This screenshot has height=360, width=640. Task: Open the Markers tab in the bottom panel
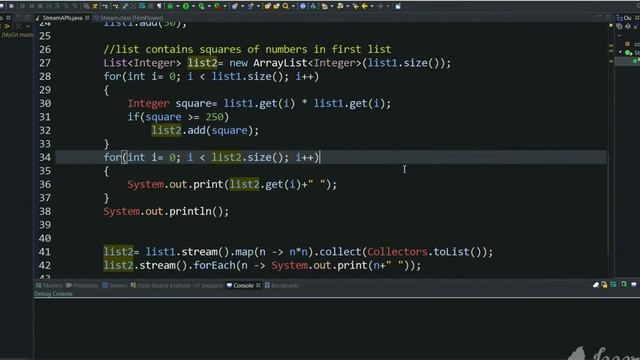click(x=49, y=285)
